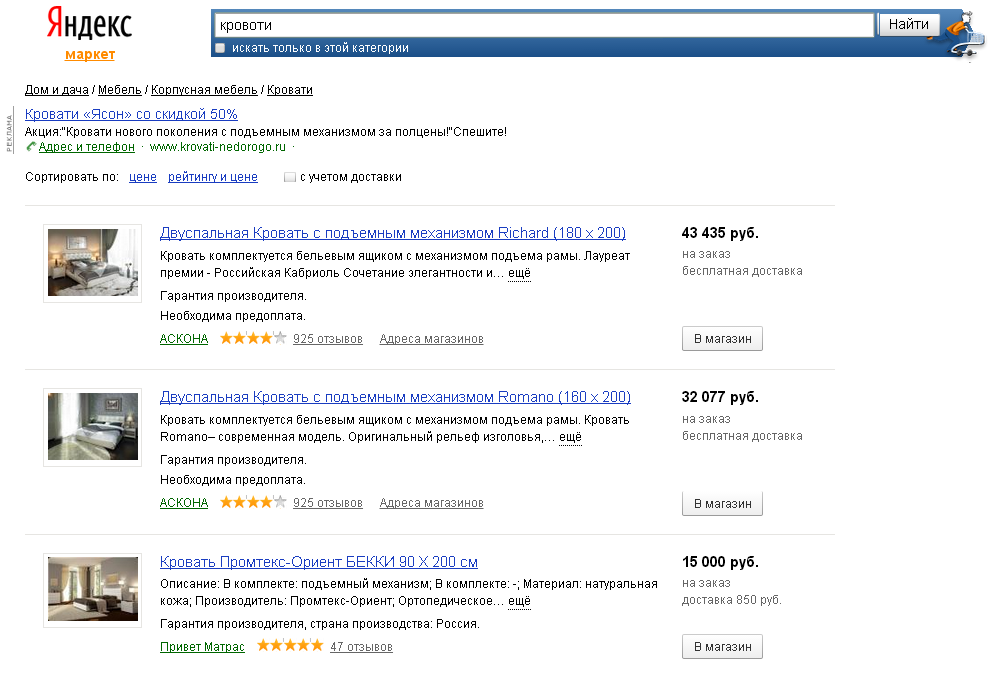Open the ad 'Кровати «Ясон» со скидкой 50%'
Viewport: 989px width, 674px height.
click(x=131, y=114)
